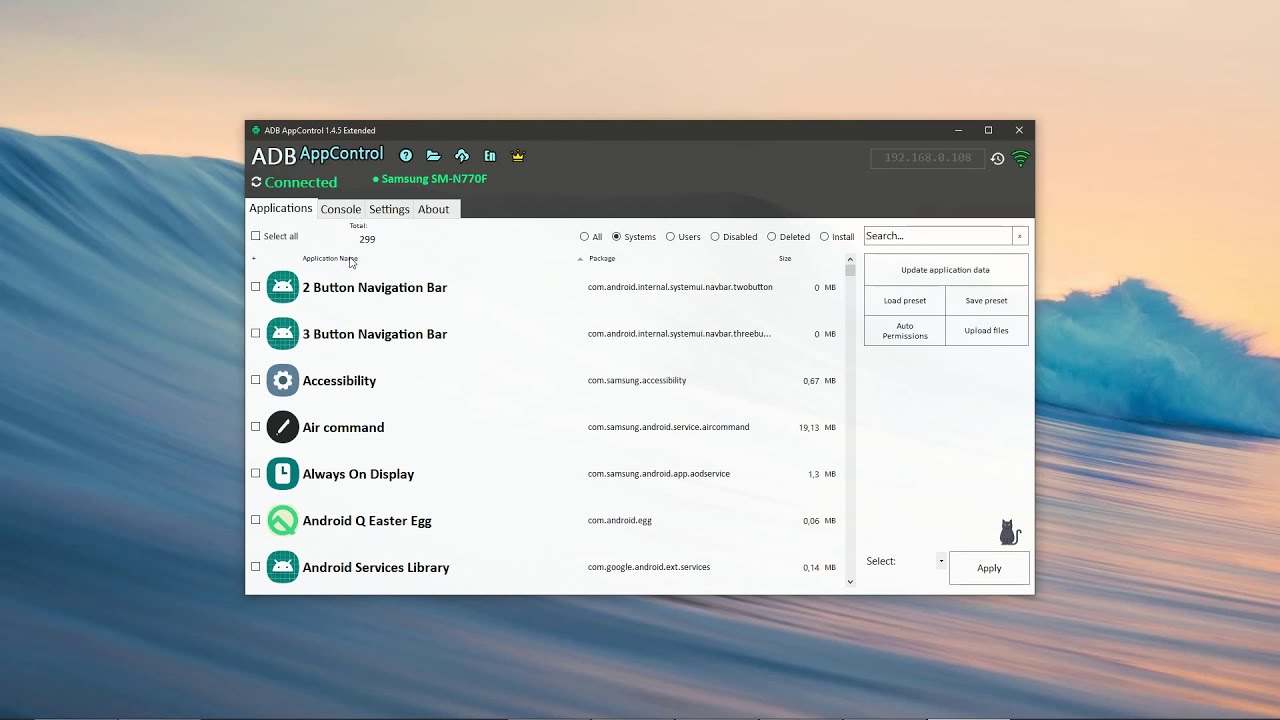Click the 3 Button Navigation Bar app icon
Screen dimensions: 1280x720
[283, 334]
